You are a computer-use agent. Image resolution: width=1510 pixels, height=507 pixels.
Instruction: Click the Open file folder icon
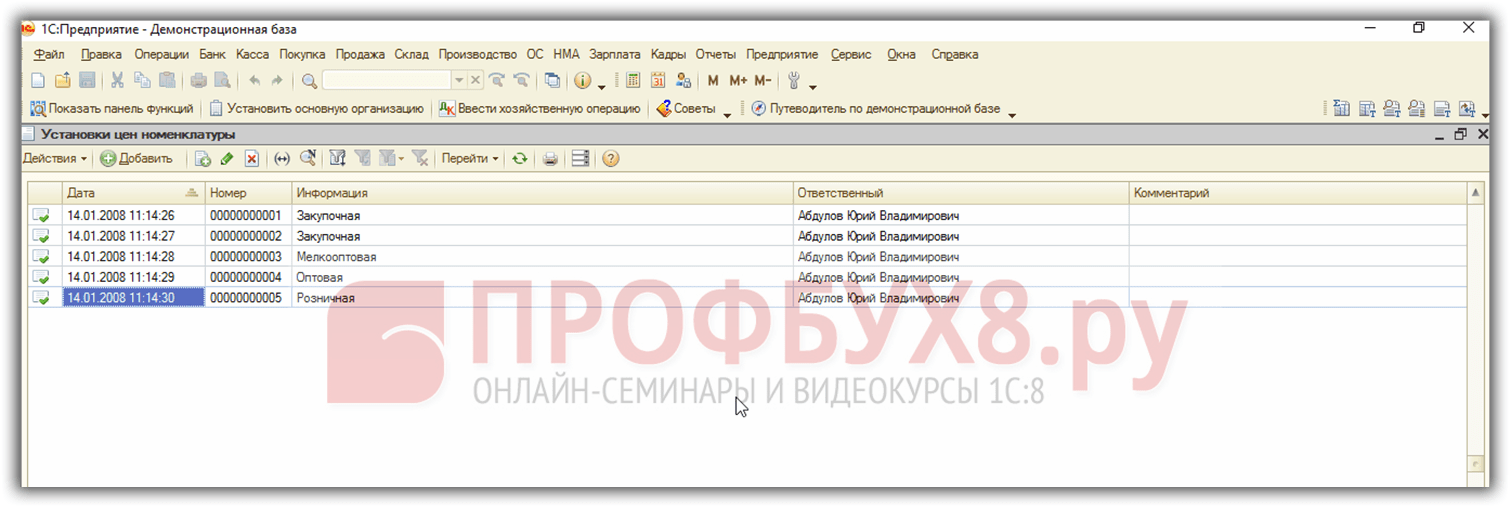[x=63, y=81]
